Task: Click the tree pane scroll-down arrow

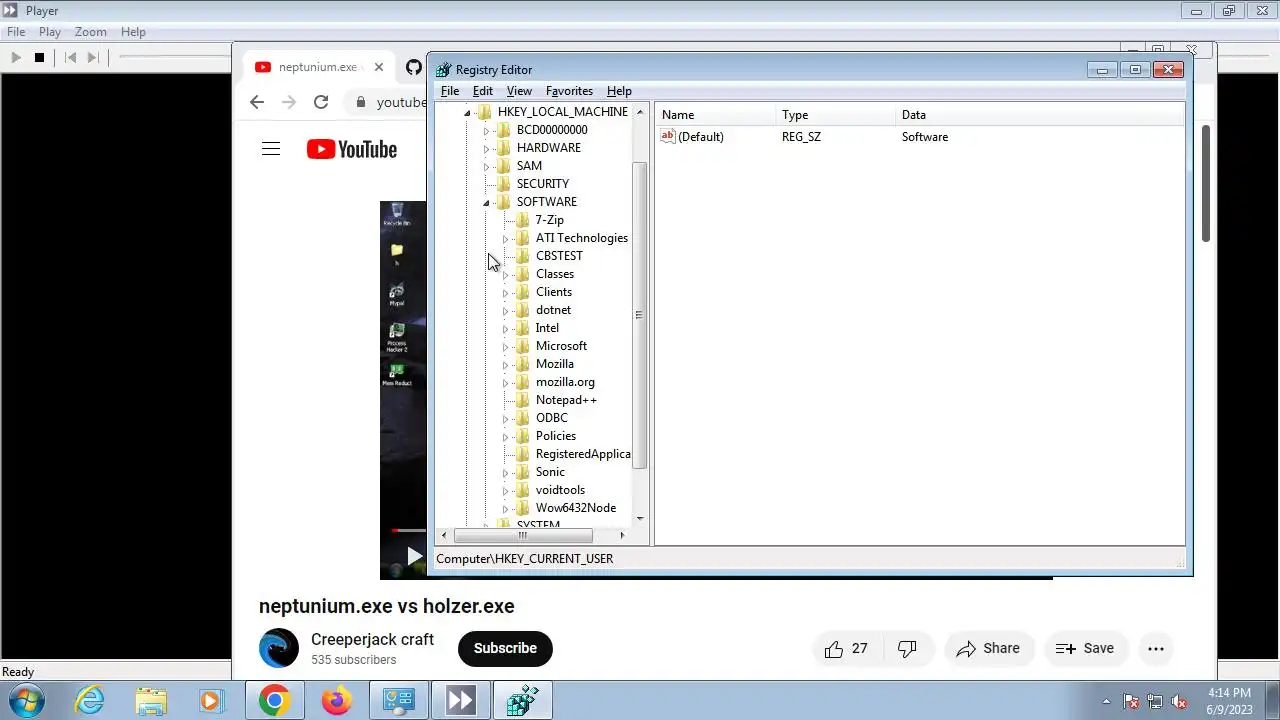Action: [x=640, y=519]
